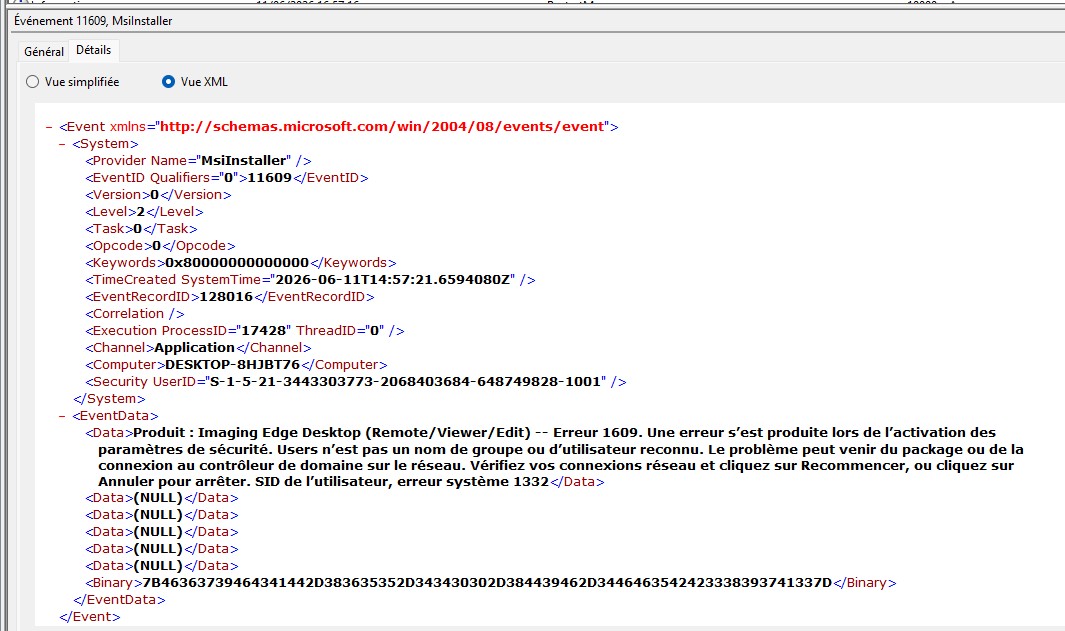Collapse the System XML node
Image resolution: width=1065 pixels, height=631 pixels.
point(62,144)
